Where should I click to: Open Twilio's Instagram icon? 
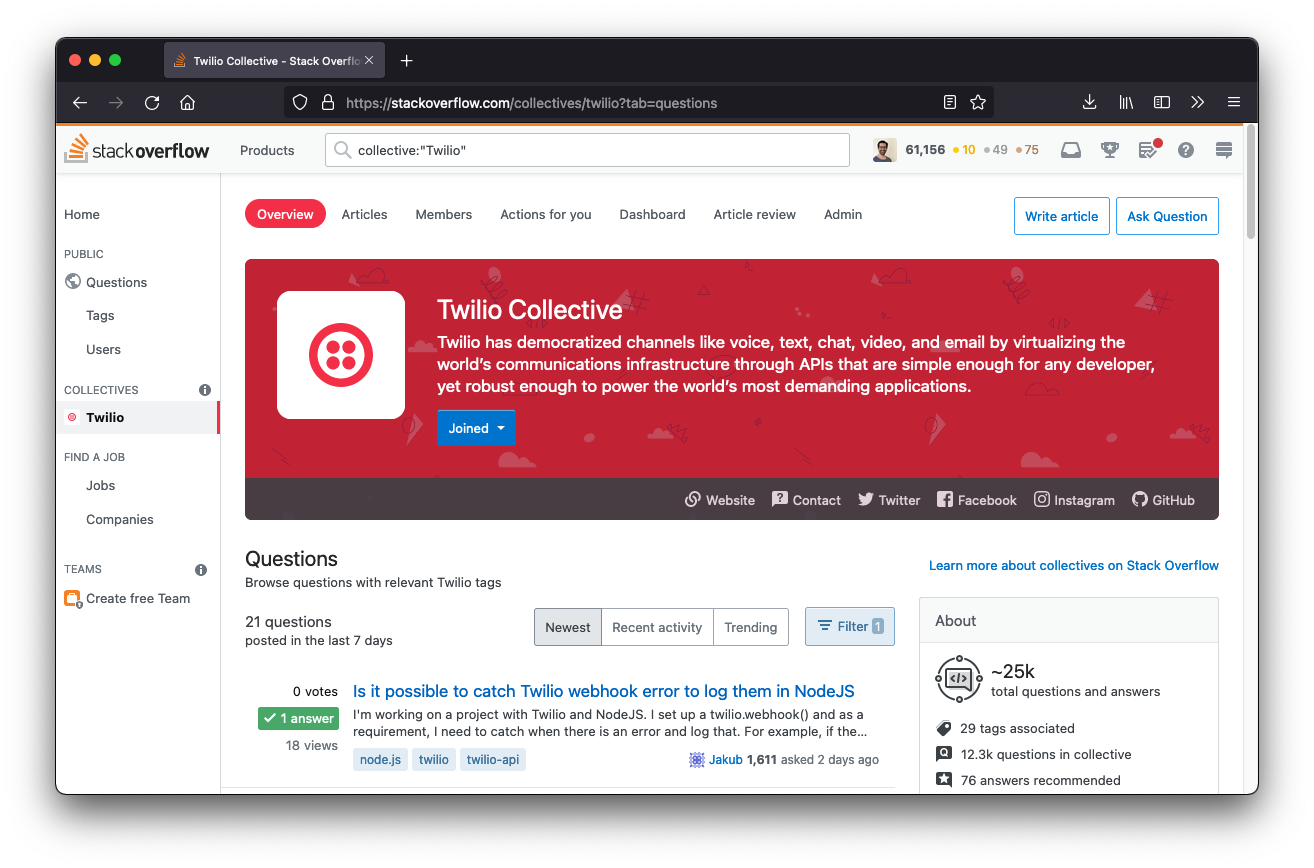[x=1074, y=499]
